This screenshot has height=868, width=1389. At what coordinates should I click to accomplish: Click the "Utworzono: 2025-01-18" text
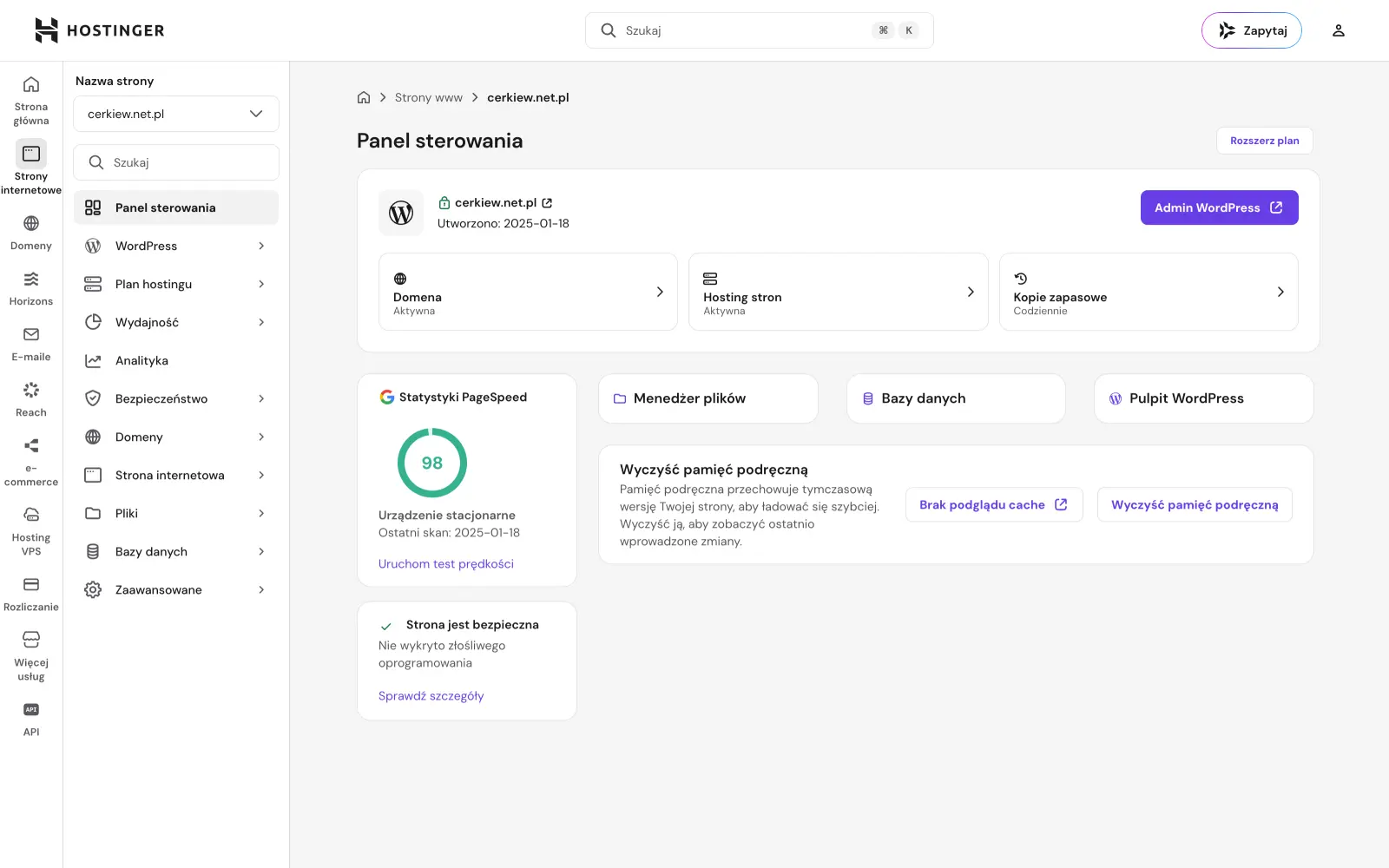click(504, 223)
